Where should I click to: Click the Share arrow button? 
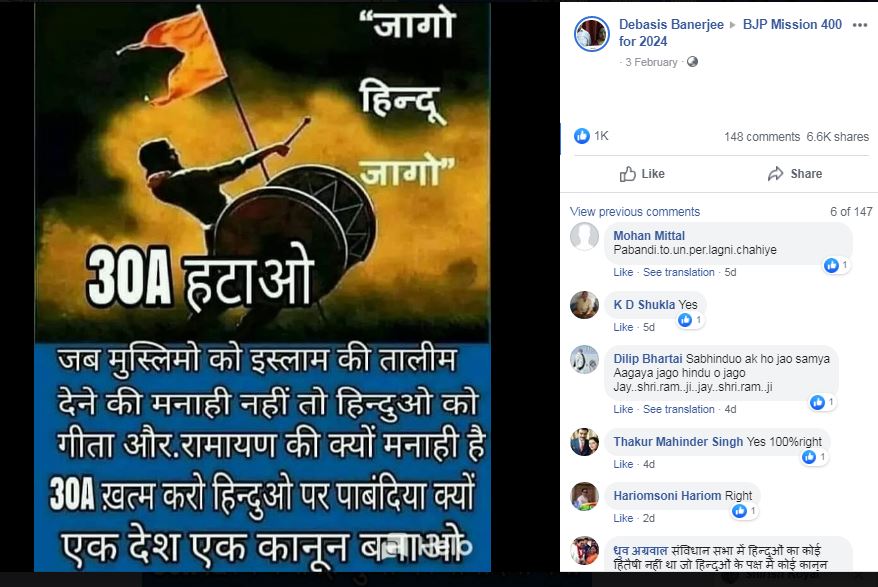(795, 174)
